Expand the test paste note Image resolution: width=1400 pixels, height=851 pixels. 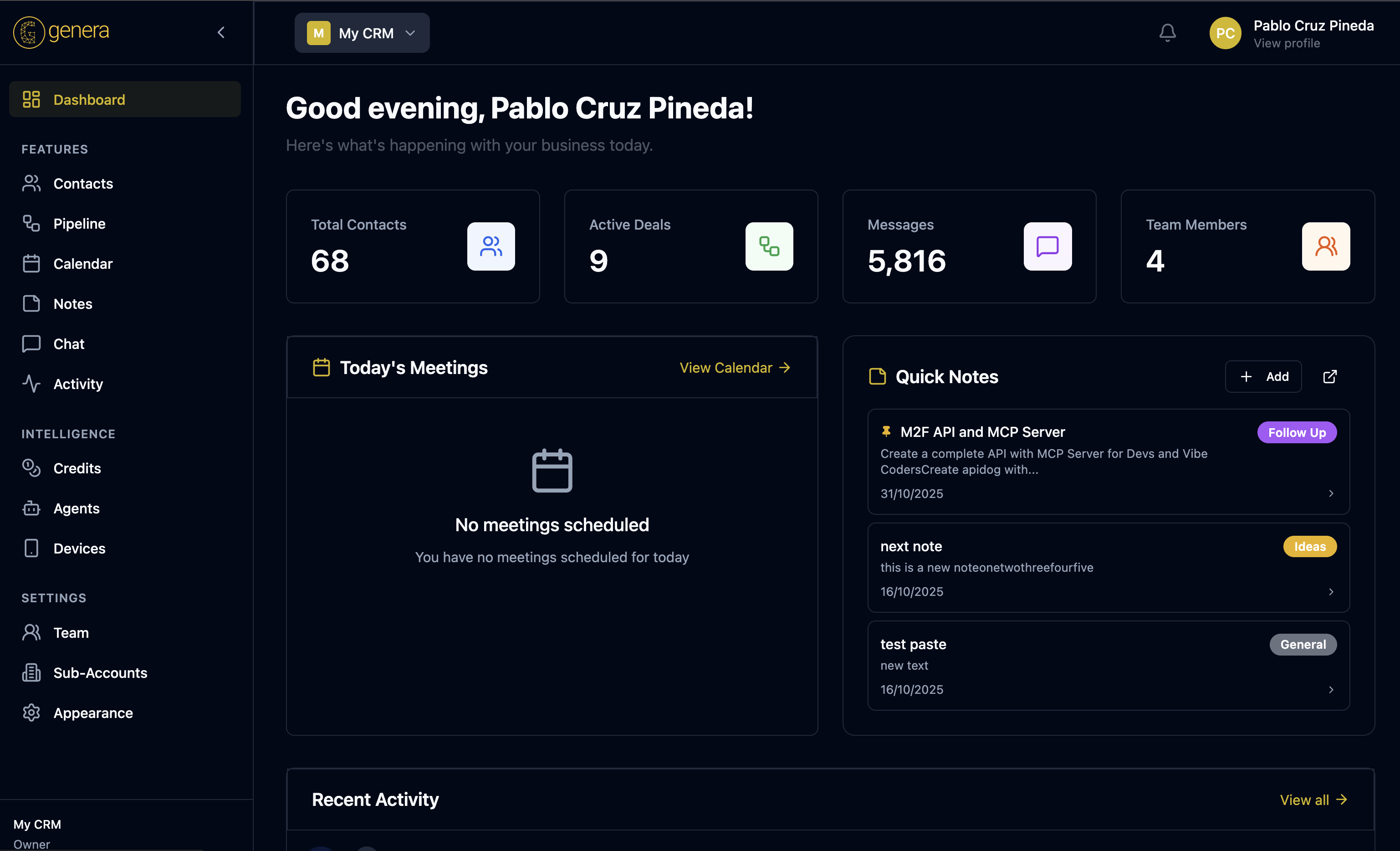[1331, 690]
